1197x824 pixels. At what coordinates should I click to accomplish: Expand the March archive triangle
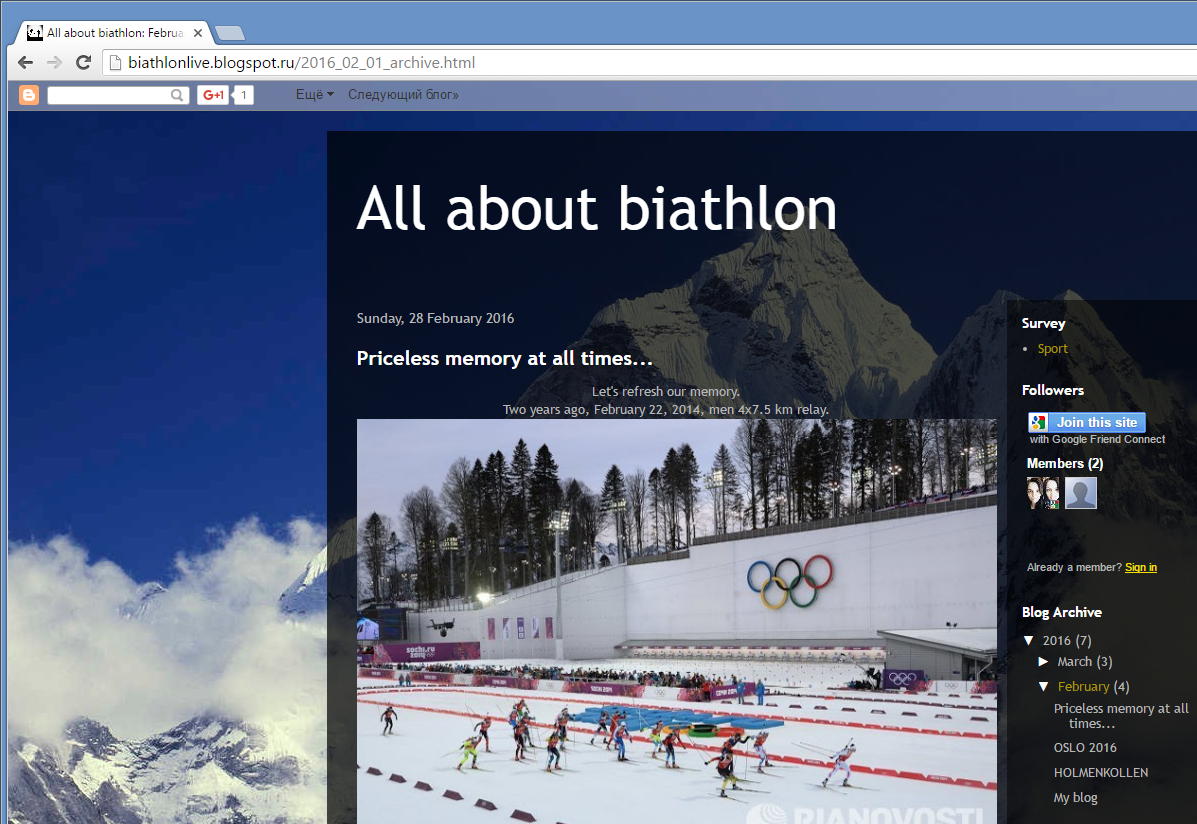point(1044,661)
